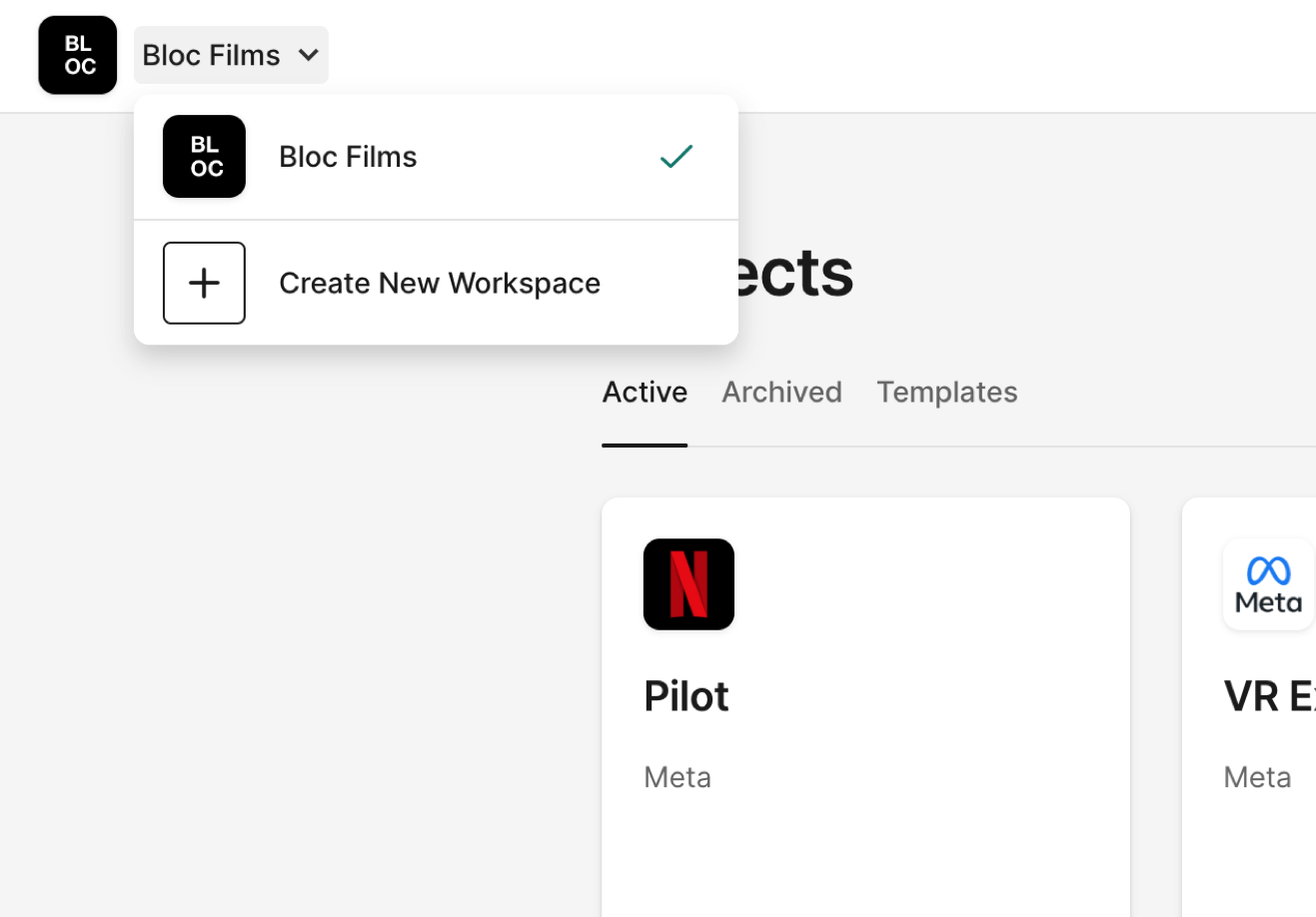Go to the Templates tab

tap(946, 393)
